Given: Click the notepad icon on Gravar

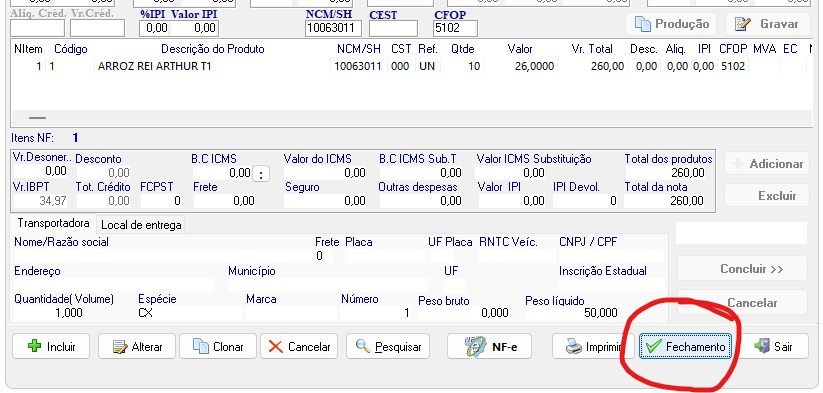Looking at the screenshot, I should [x=743, y=24].
